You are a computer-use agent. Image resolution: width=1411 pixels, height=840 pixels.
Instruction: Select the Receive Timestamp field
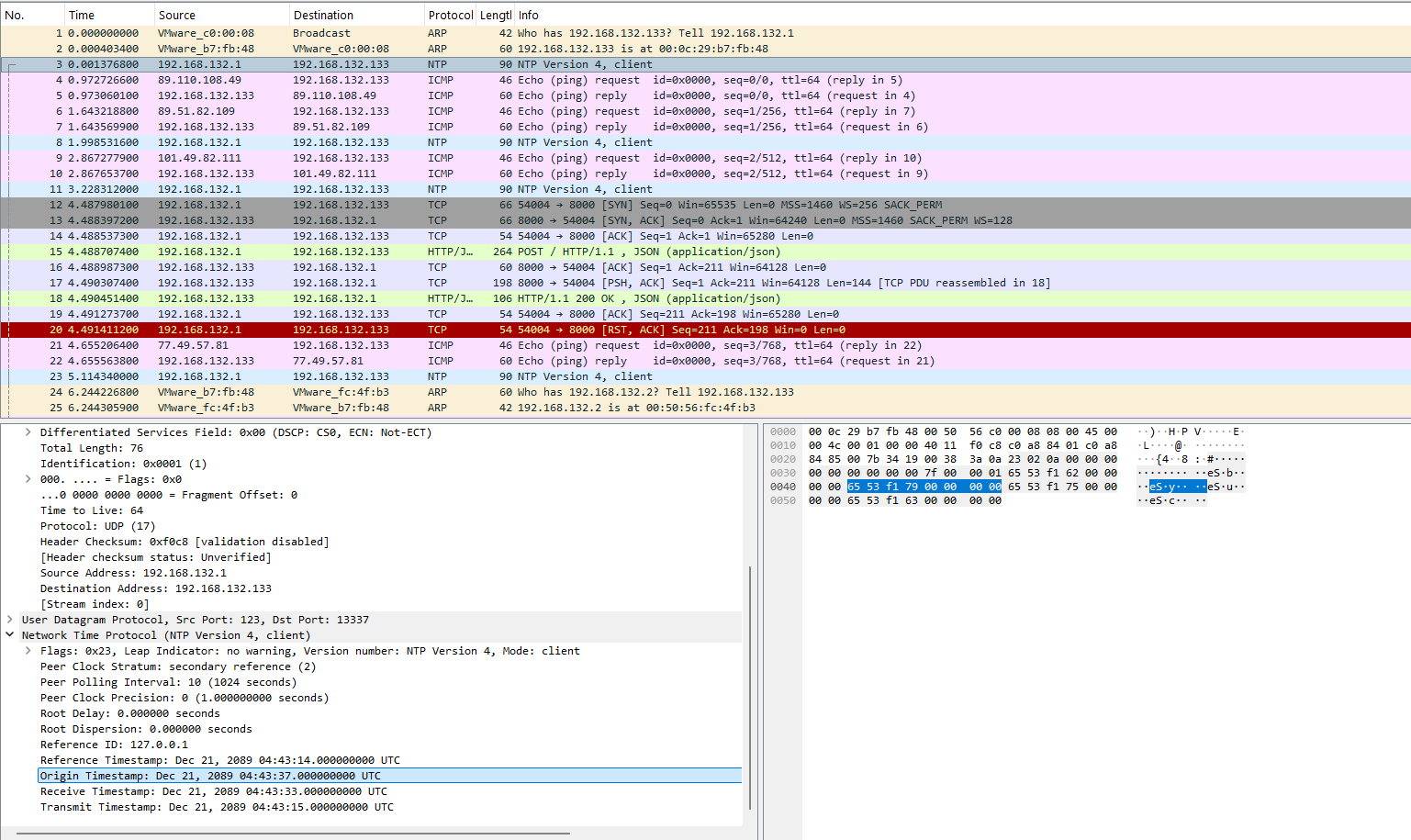pyautogui.click(x=214, y=791)
